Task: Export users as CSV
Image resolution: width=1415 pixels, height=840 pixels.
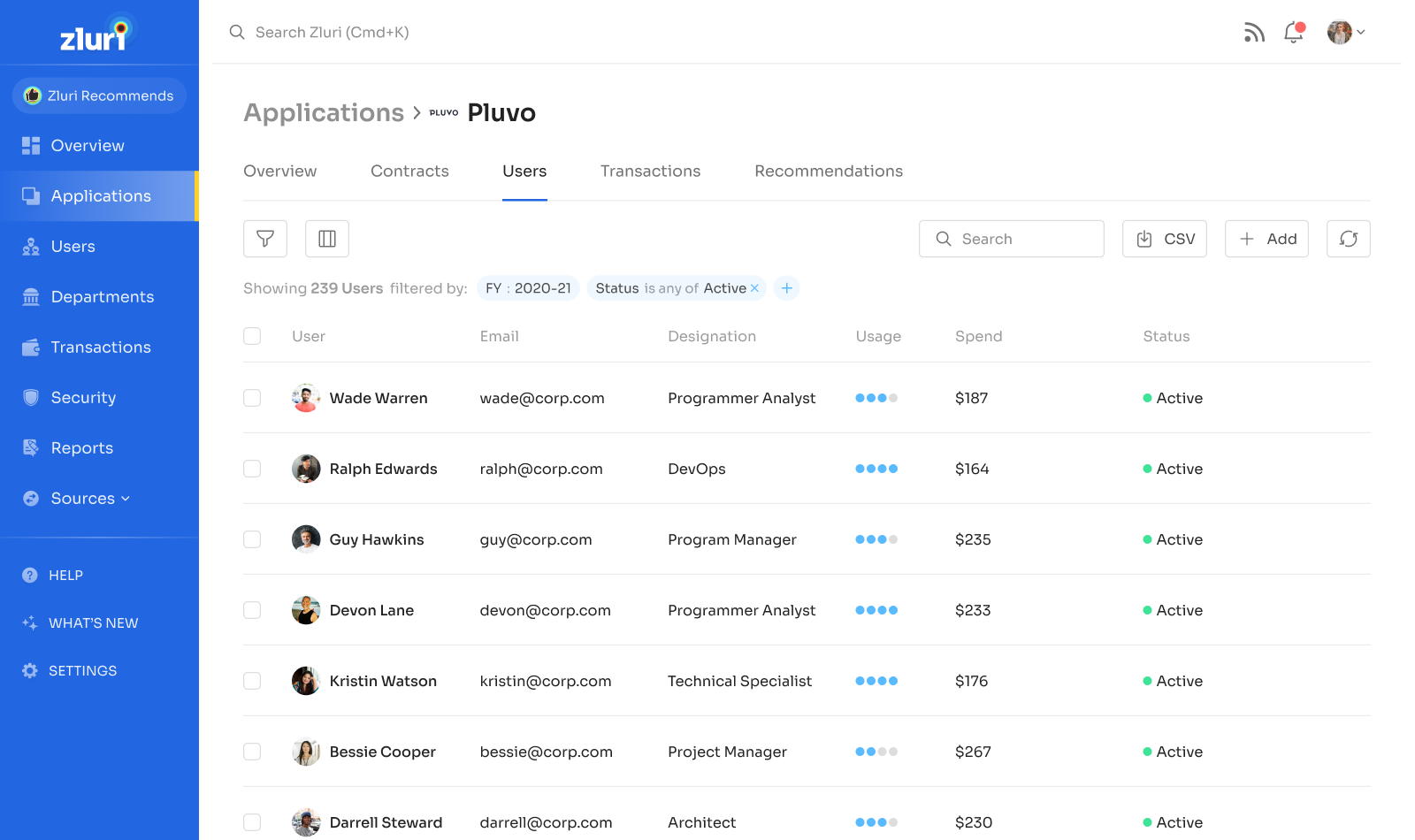Action: click(1165, 239)
